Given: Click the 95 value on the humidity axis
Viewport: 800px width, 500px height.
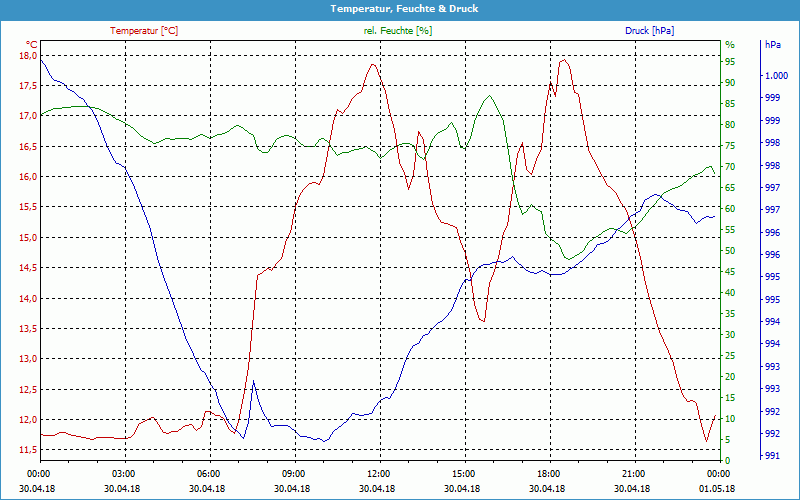Looking at the screenshot, I should click(730, 61).
